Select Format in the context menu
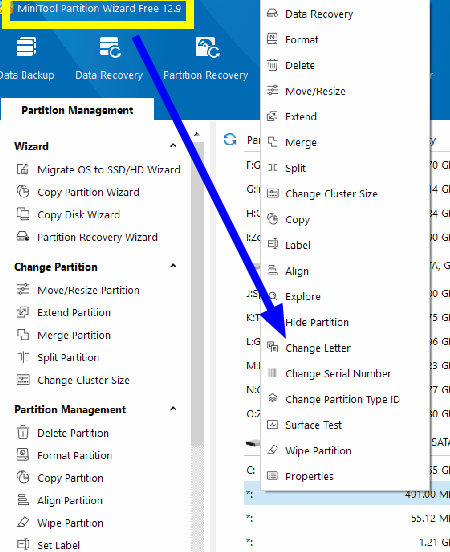Screen dimensions: 450x552 click(301, 39)
